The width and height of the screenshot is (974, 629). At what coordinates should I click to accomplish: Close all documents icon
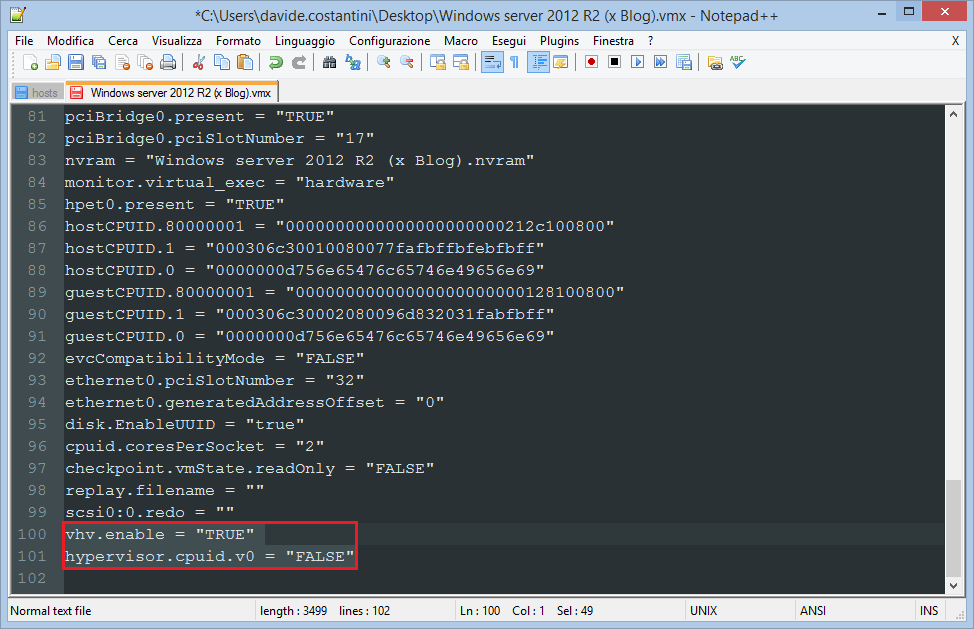(145, 62)
